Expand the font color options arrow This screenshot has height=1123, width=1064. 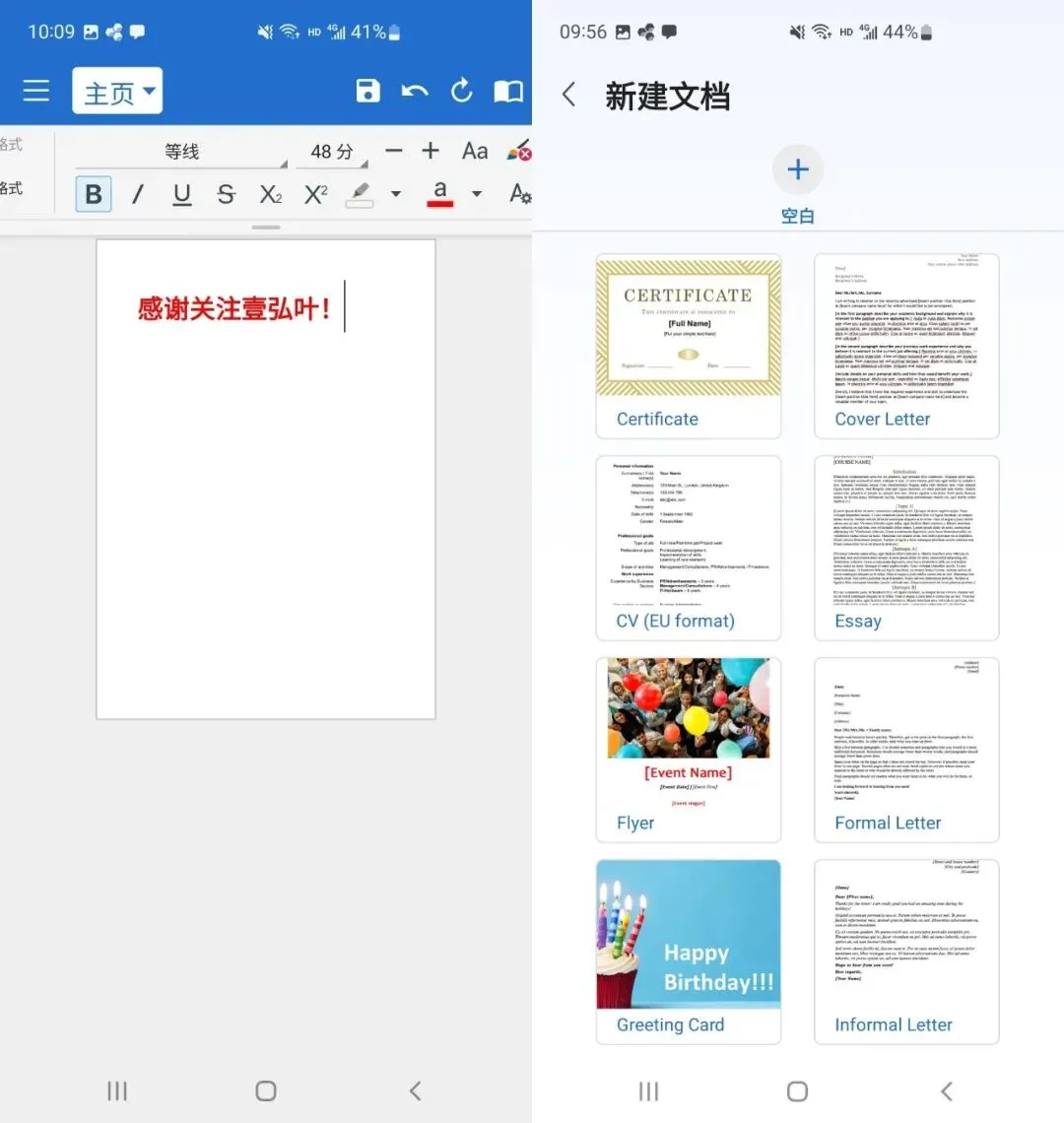[477, 193]
